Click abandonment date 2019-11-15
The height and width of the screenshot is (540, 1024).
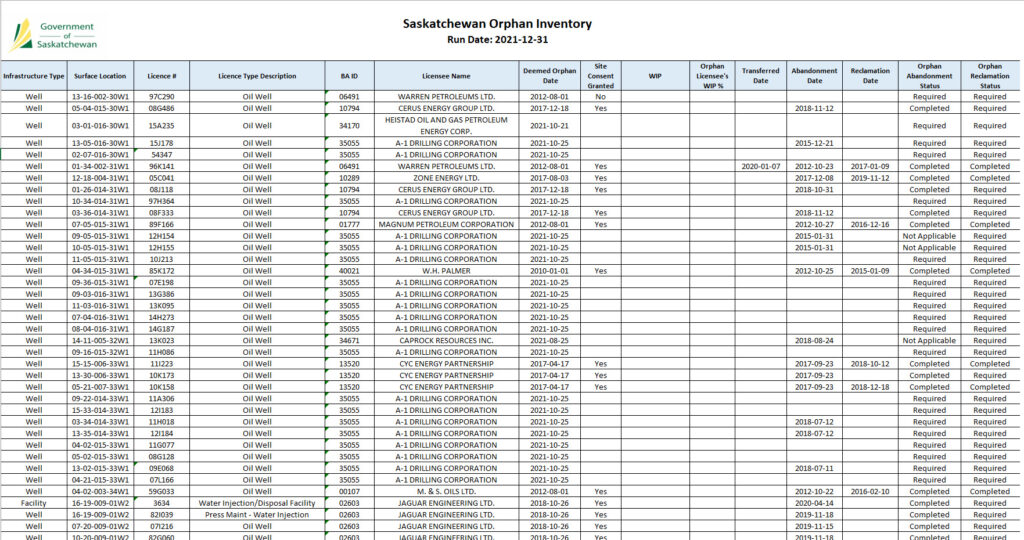tap(814, 526)
